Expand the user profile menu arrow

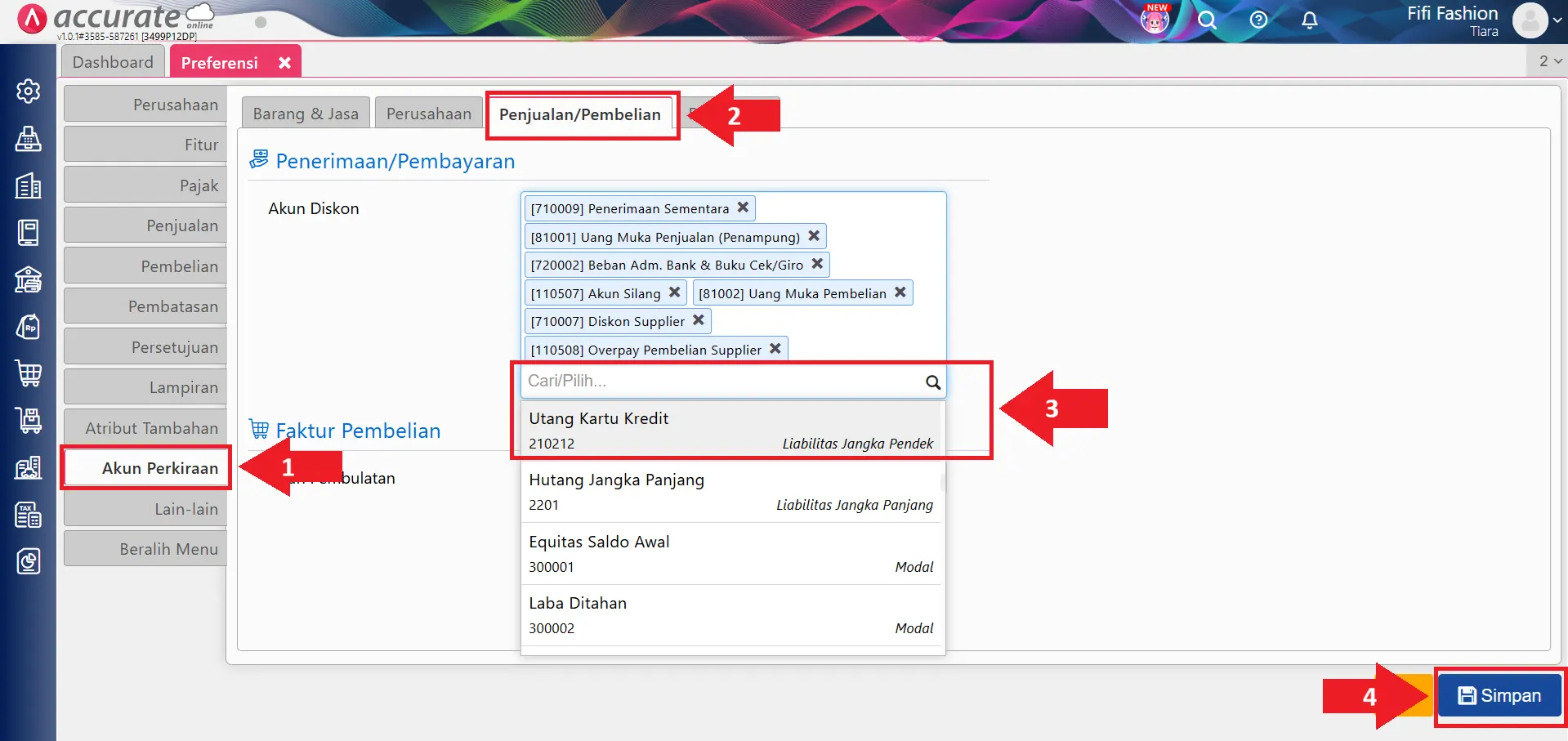pyautogui.click(x=1557, y=21)
